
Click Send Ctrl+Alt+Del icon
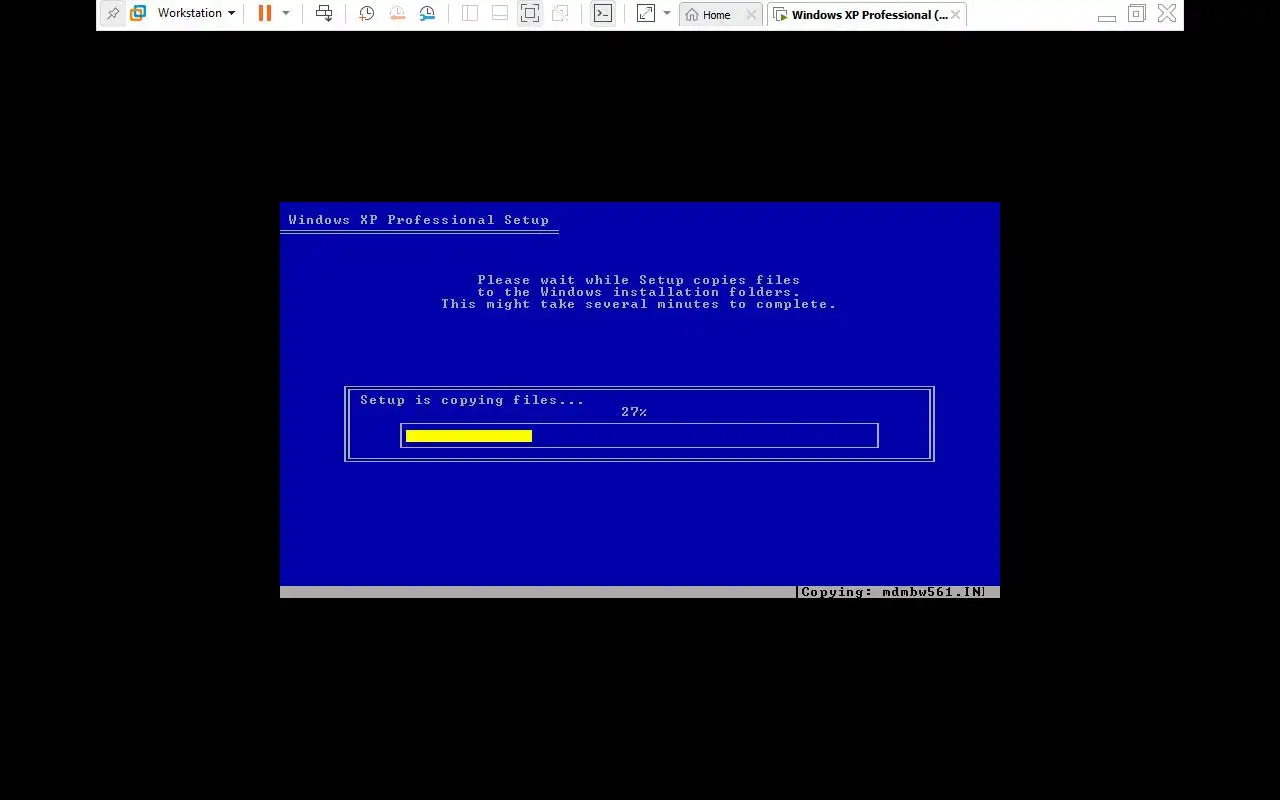coord(324,14)
